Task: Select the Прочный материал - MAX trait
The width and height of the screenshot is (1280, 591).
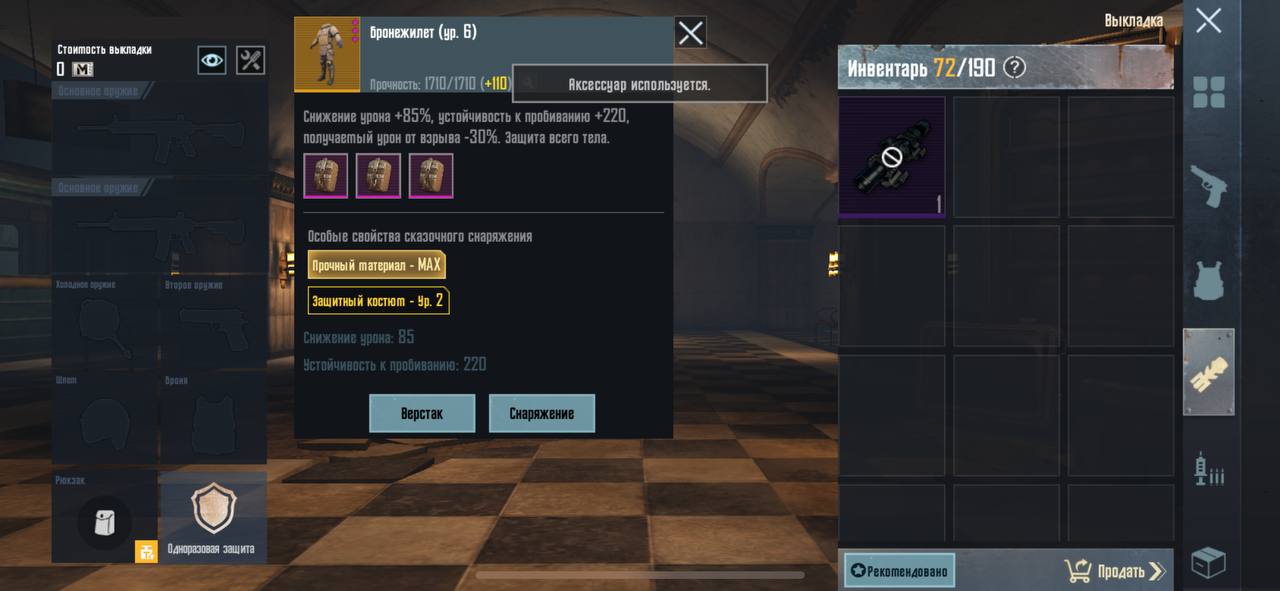Action: coord(376,265)
